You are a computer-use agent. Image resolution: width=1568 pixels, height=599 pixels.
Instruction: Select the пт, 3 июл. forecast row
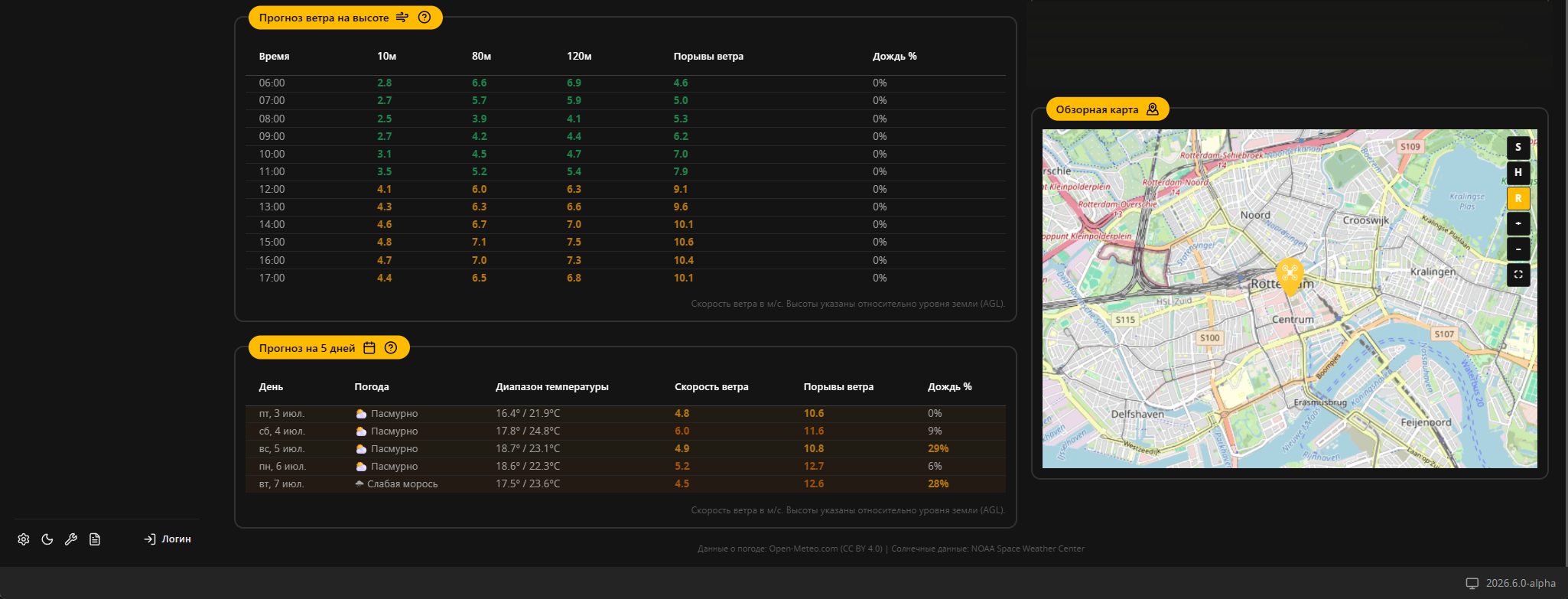coord(626,413)
